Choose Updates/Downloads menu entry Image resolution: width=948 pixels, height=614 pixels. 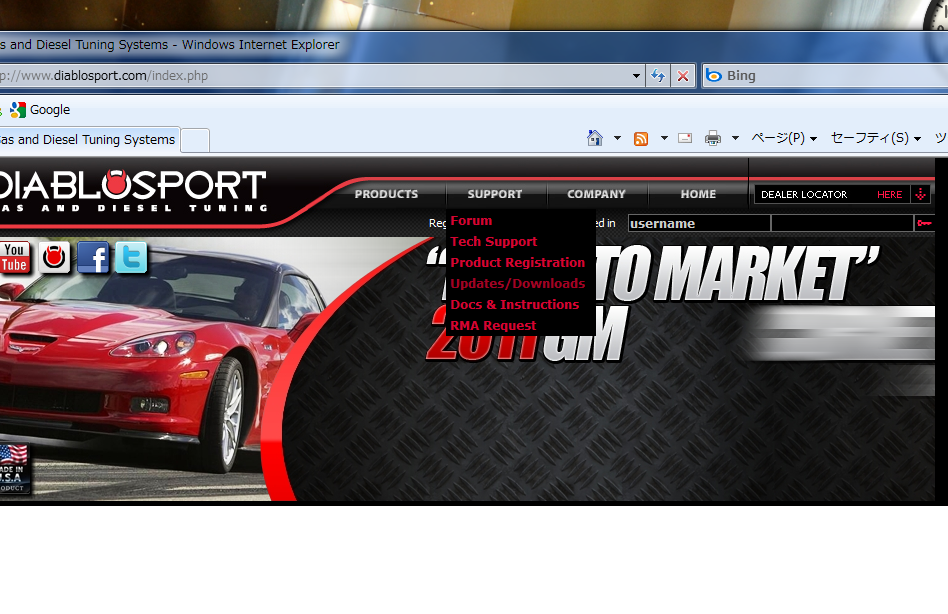[x=518, y=283]
